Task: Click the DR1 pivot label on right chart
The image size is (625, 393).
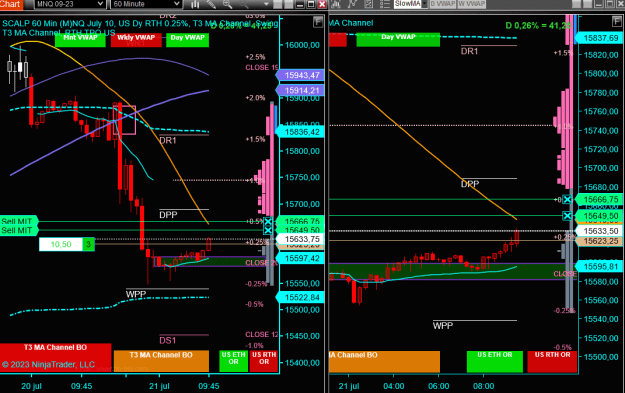Action: 470,51
